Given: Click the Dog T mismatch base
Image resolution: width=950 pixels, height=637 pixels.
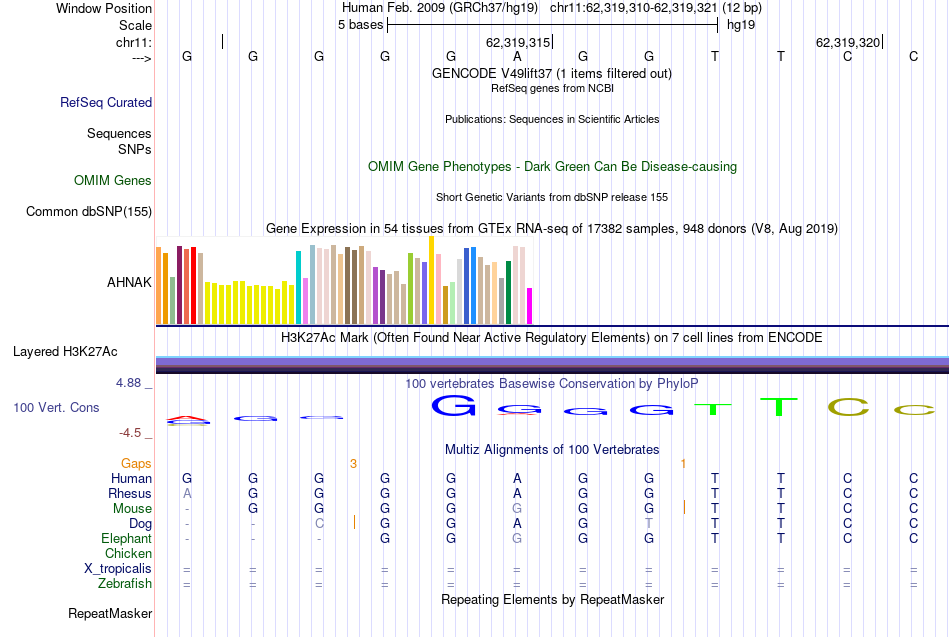Looking at the screenshot, I should [x=649, y=524].
